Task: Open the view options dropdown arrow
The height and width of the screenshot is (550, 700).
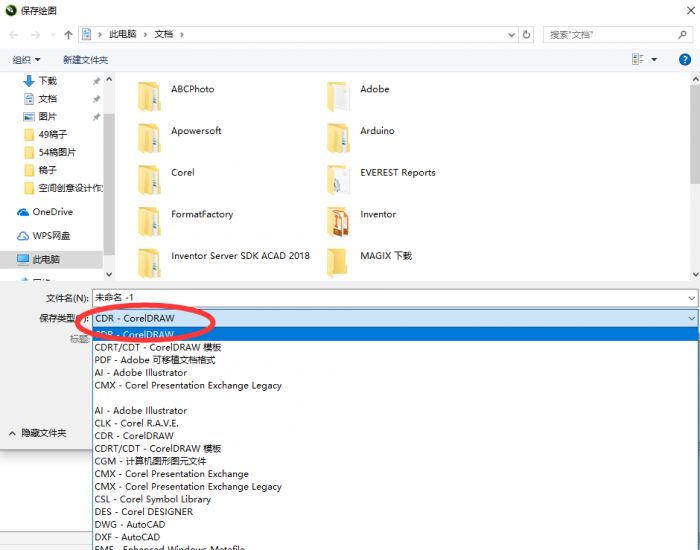Action: click(x=655, y=60)
